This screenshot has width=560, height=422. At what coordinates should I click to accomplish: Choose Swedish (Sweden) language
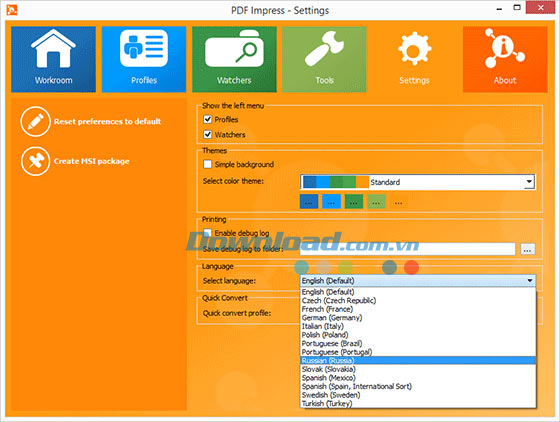[x=418, y=395]
